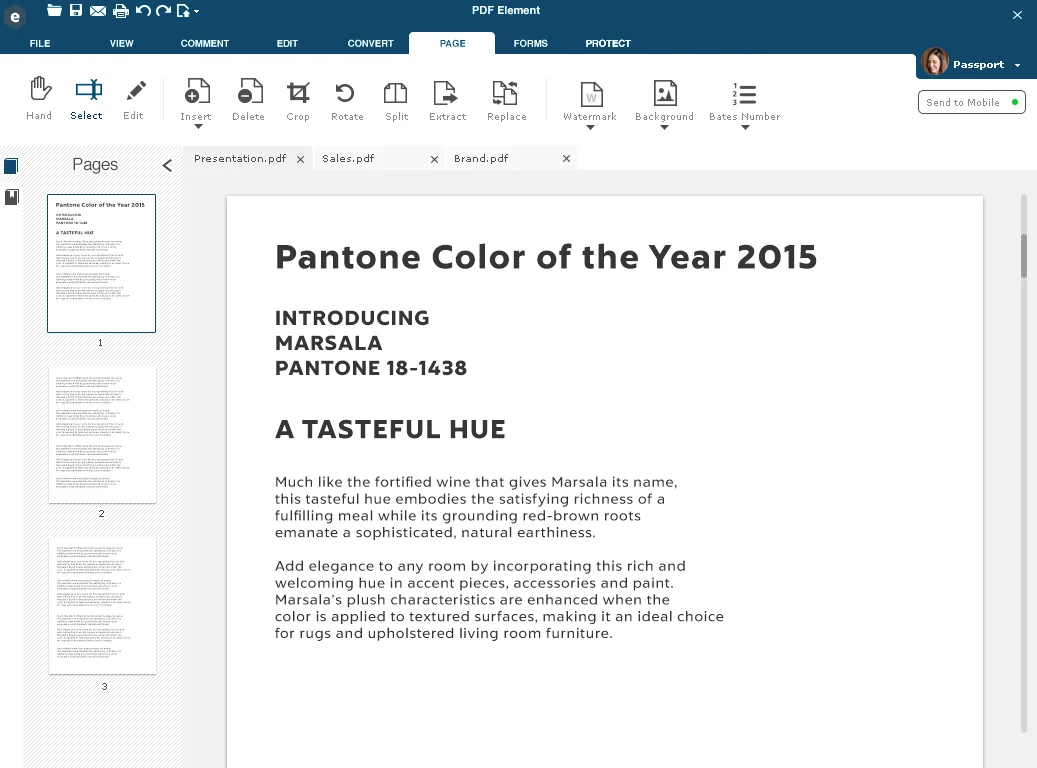
Task: Click the print icon in title bar
Action: [x=120, y=11]
